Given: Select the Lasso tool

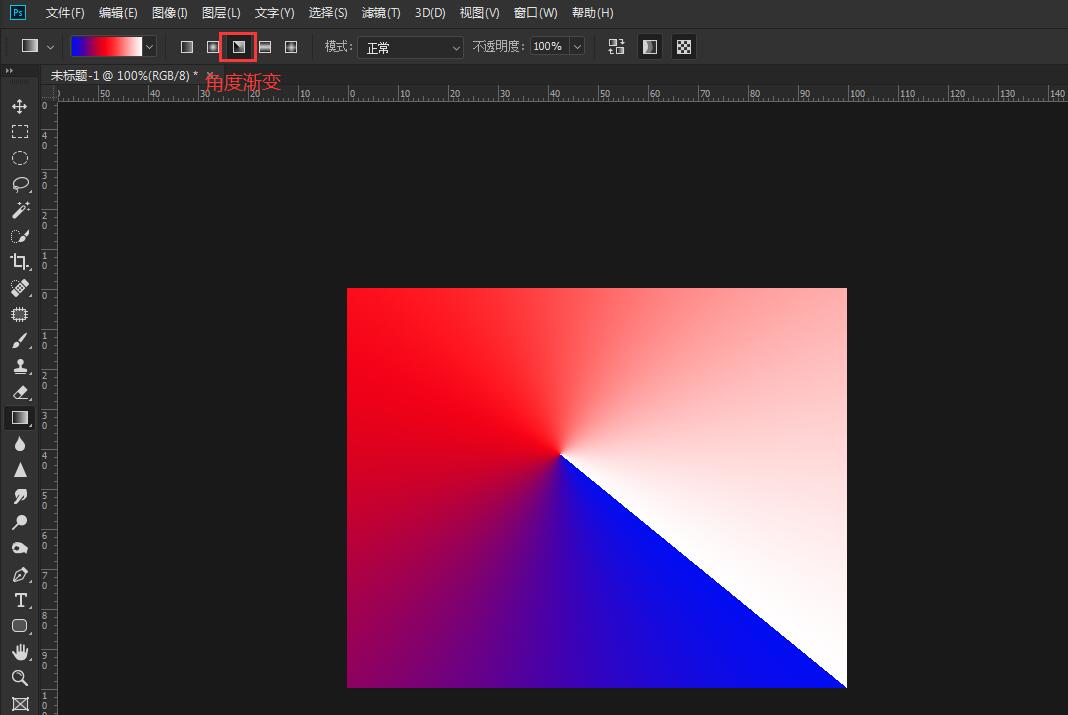Looking at the screenshot, I should (x=19, y=184).
